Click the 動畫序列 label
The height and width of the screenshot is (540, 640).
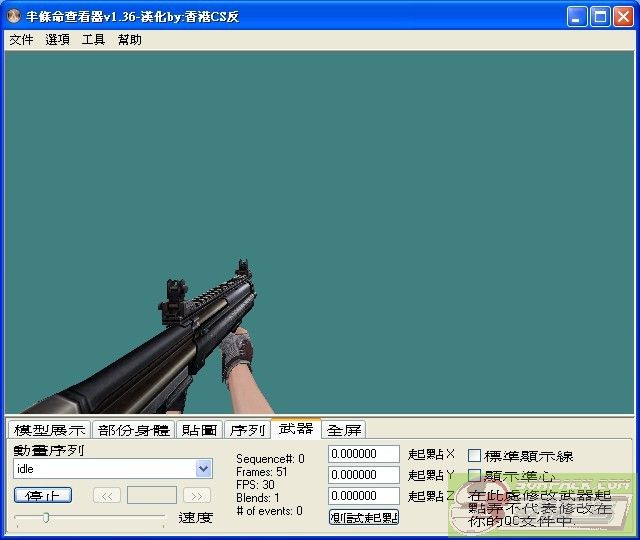click(x=49, y=450)
